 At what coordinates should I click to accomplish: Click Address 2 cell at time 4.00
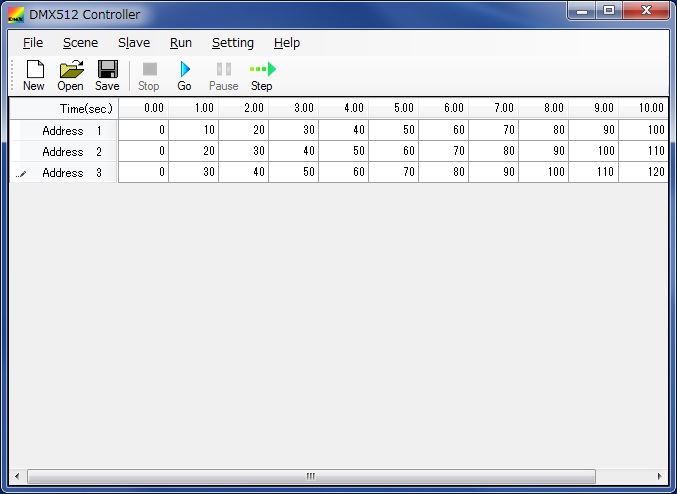pyautogui.click(x=344, y=151)
